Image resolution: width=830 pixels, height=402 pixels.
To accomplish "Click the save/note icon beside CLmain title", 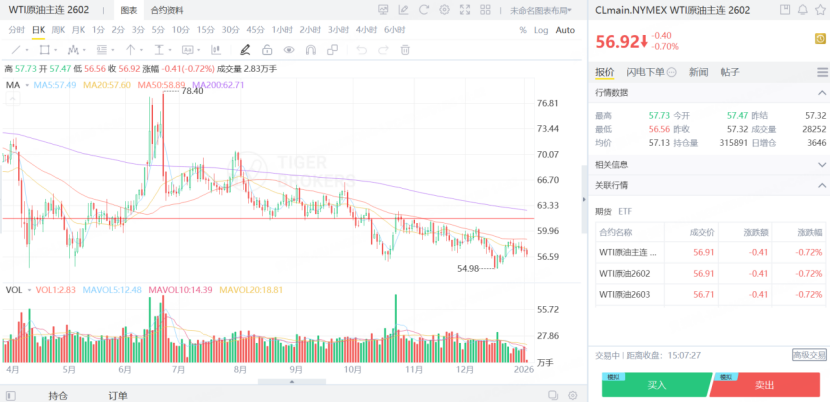I will pos(785,10).
